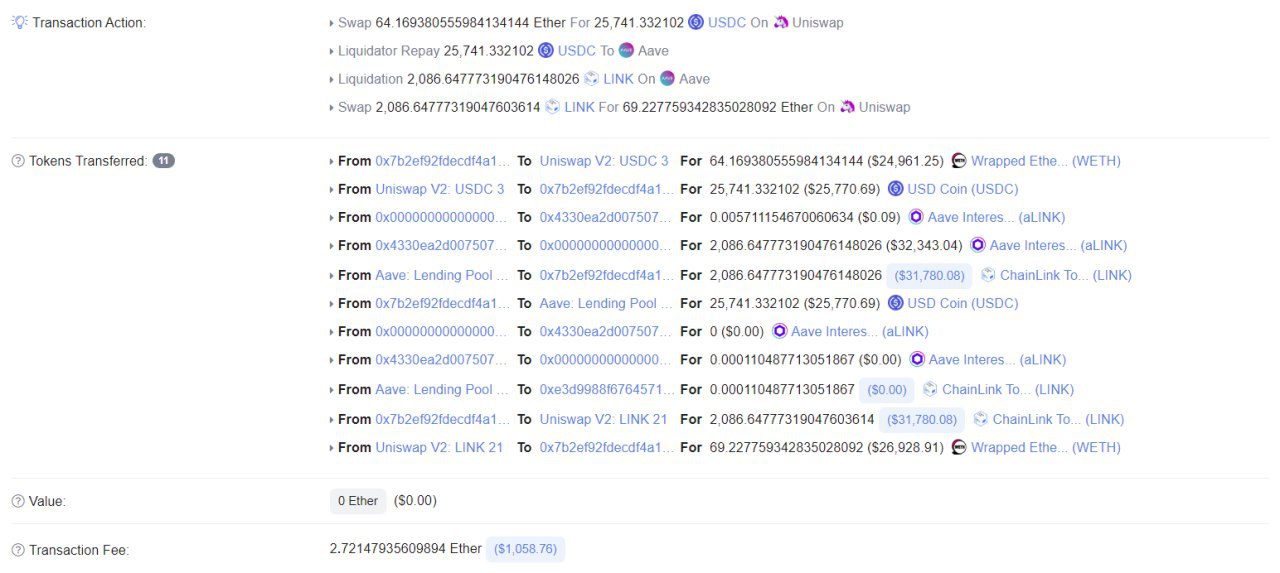Screen dimensions: 1280x573
Task: Click USDC icon in Liquidator Repay action
Action: coord(546,50)
